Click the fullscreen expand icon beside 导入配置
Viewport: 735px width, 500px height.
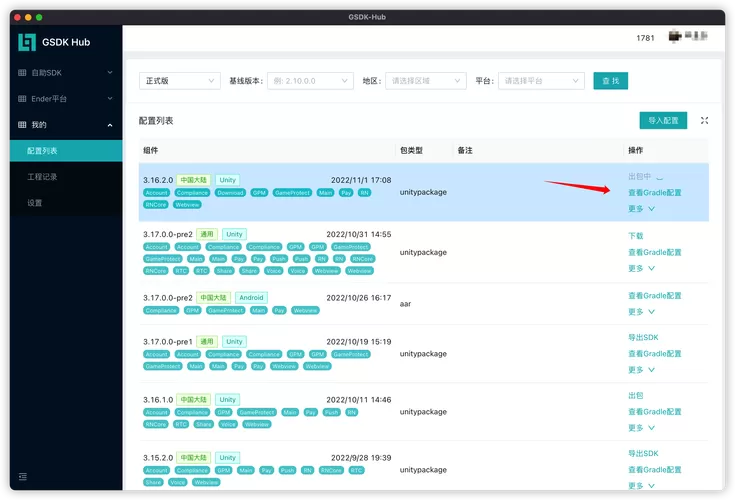click(x=704, y=120)
